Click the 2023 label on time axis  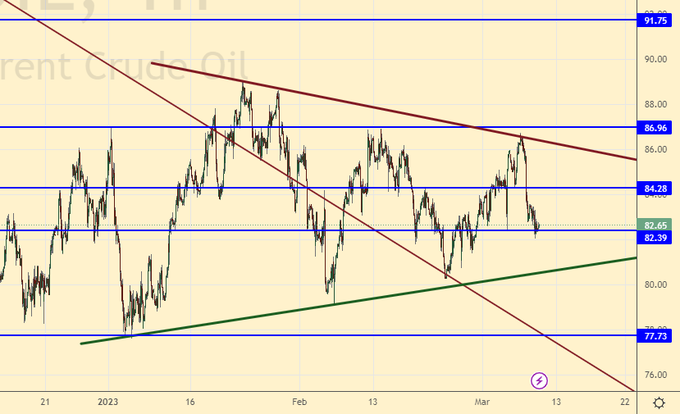107,402
